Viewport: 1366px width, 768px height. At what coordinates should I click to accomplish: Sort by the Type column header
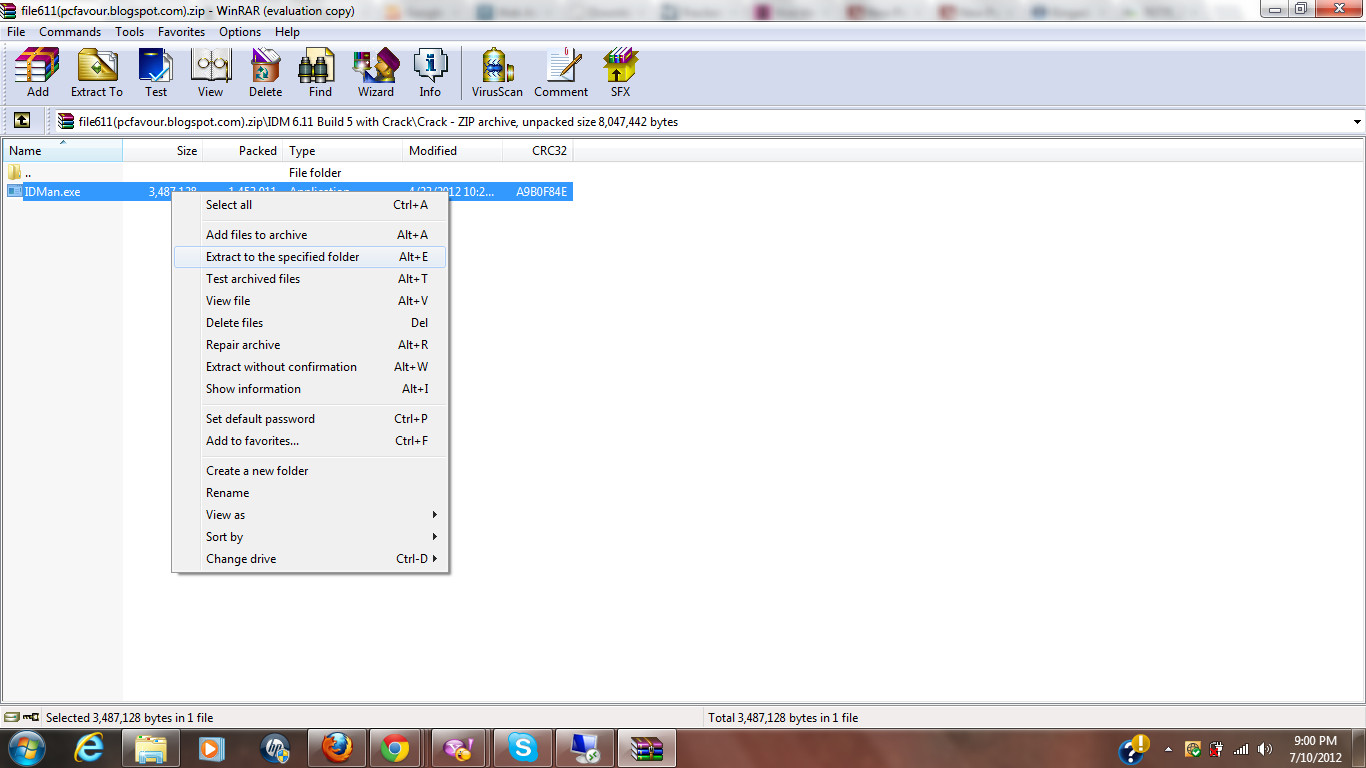[343, 151]
